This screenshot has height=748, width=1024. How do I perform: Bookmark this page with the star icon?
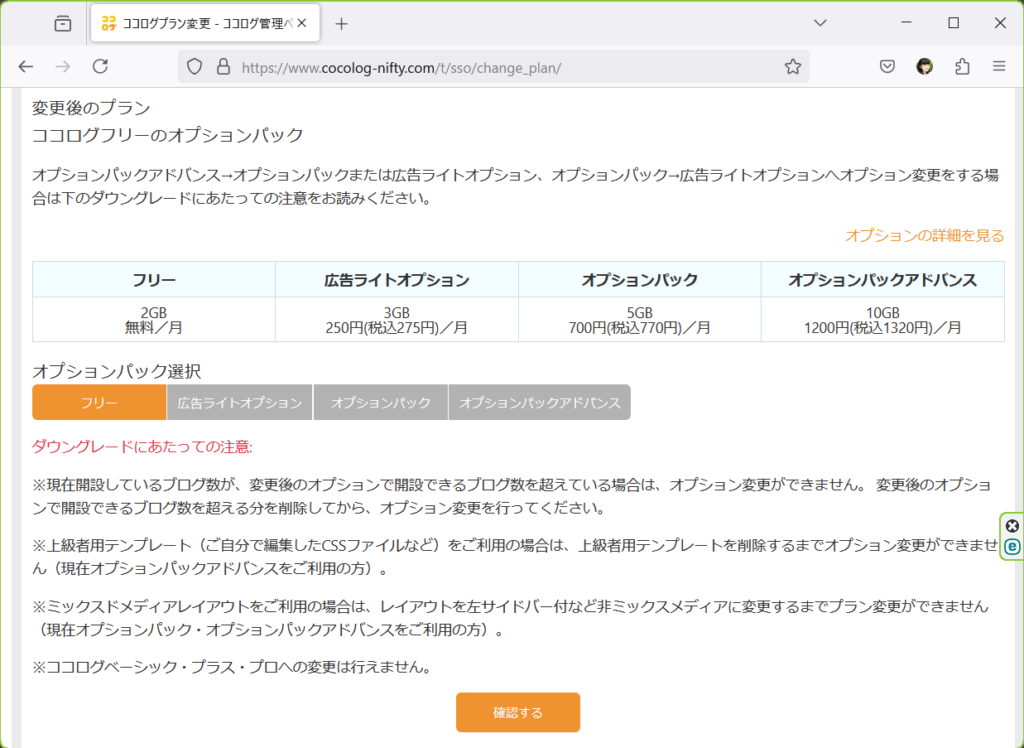[793, 67]
